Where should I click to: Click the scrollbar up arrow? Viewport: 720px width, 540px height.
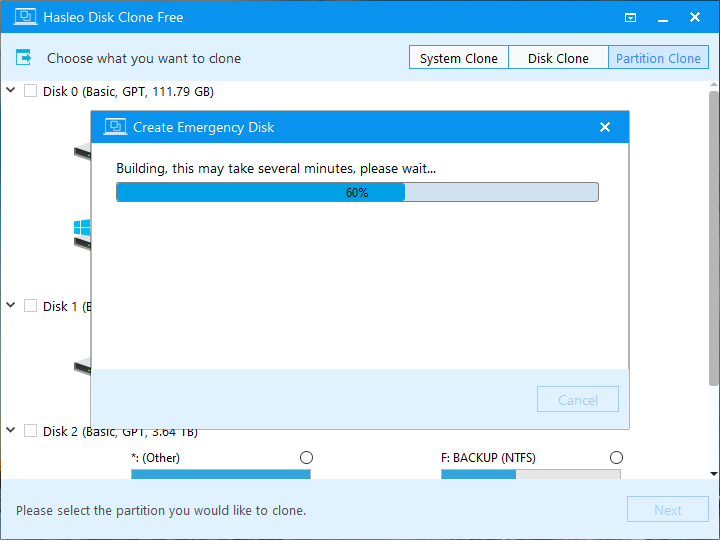(713, 85)
